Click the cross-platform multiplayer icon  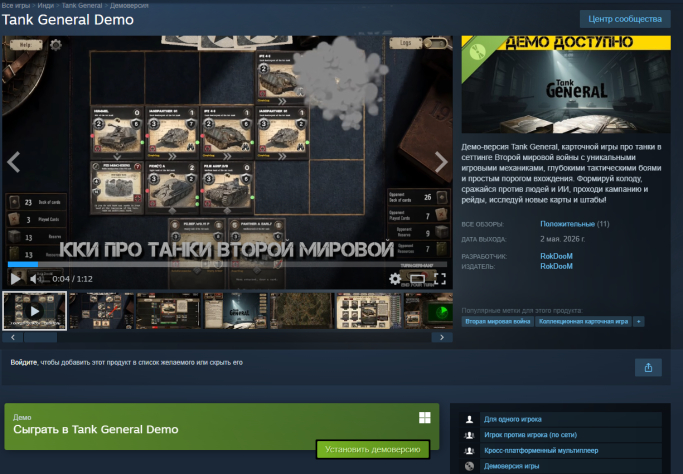[x=469, y=450]
